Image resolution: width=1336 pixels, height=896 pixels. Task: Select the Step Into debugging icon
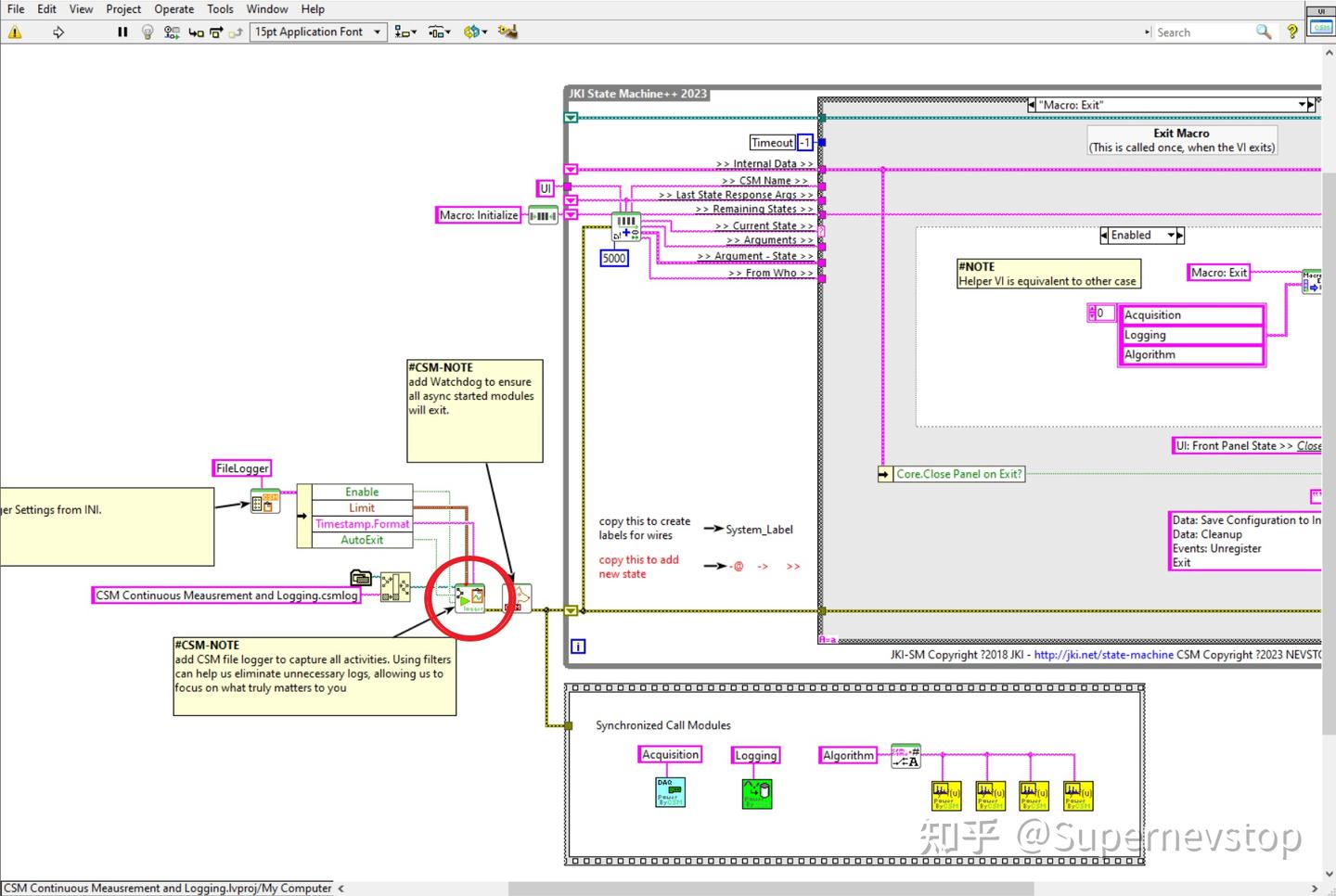click(x=195, y=32)
